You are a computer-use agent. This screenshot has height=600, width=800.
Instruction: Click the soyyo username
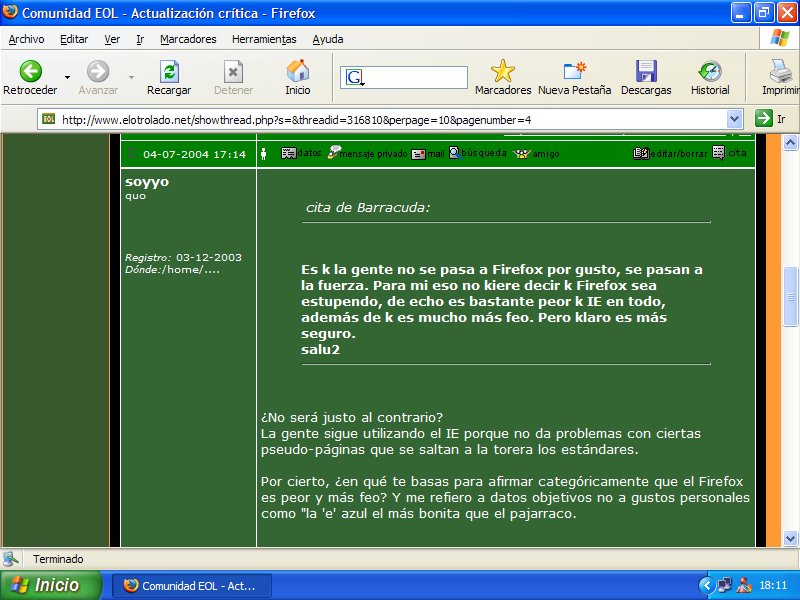[x=147, y=182]
